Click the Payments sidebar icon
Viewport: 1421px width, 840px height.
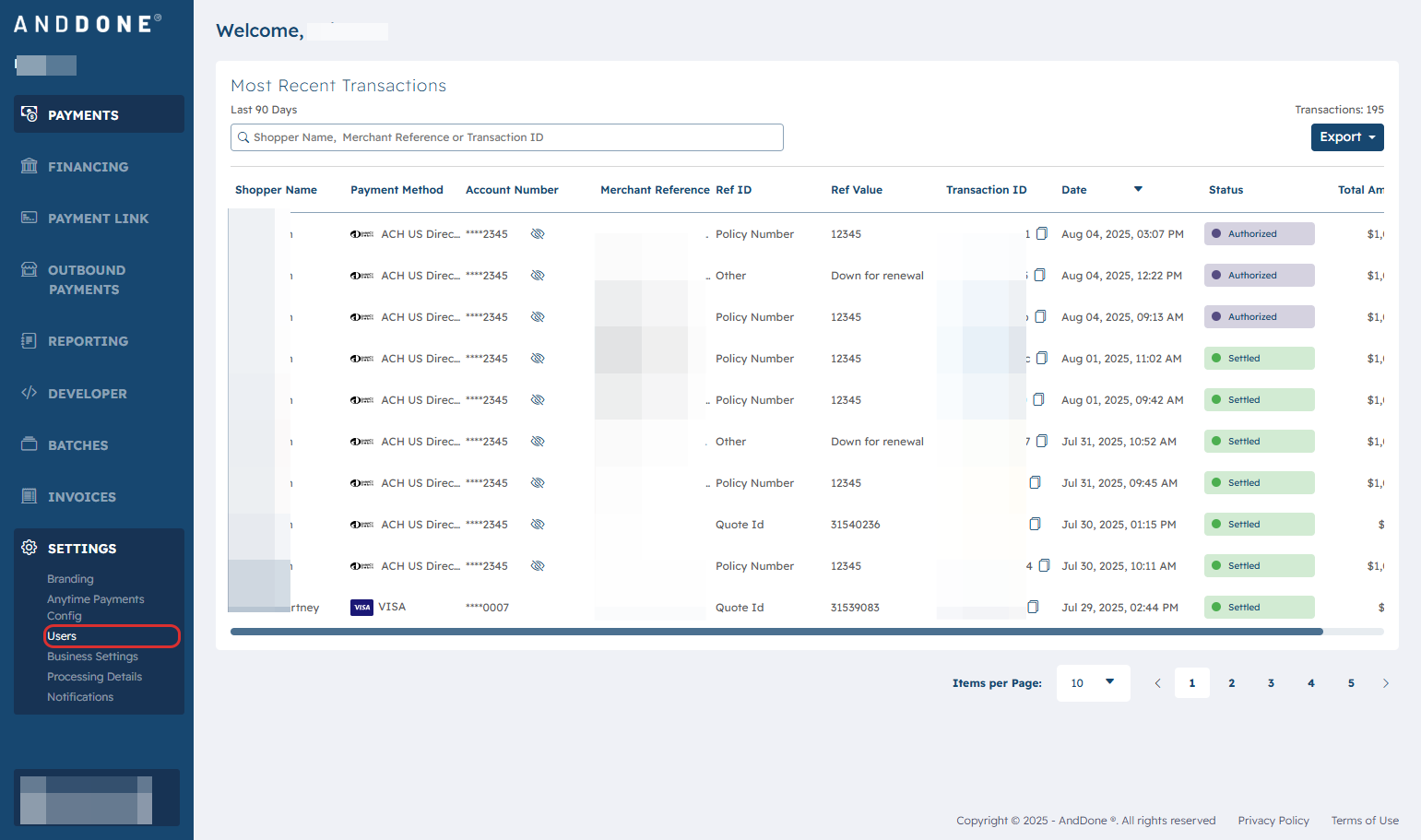[x=30, y=114]
